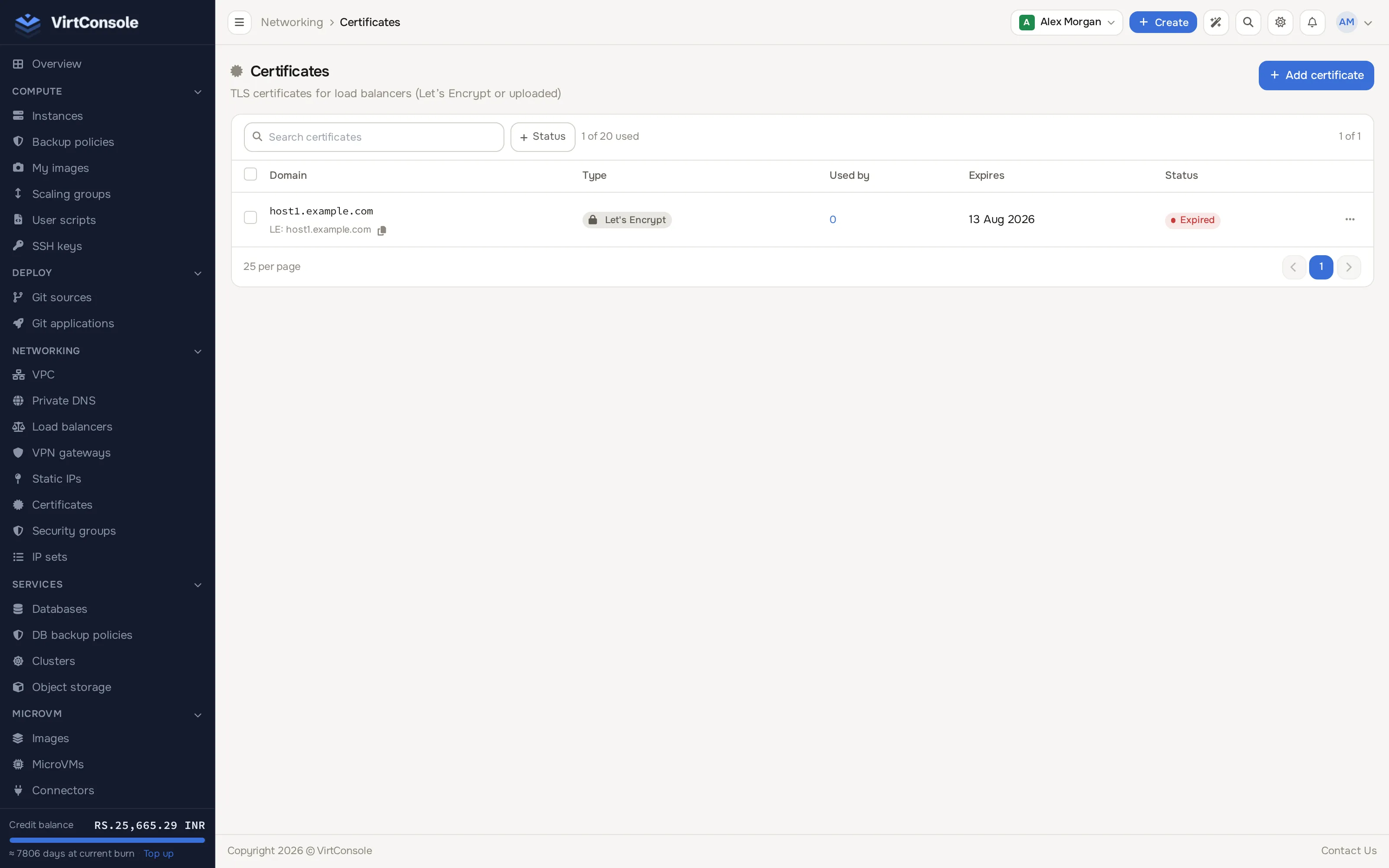Open settings gear icon in header
Screen dimensions: 1389x868
[1280, 23]
